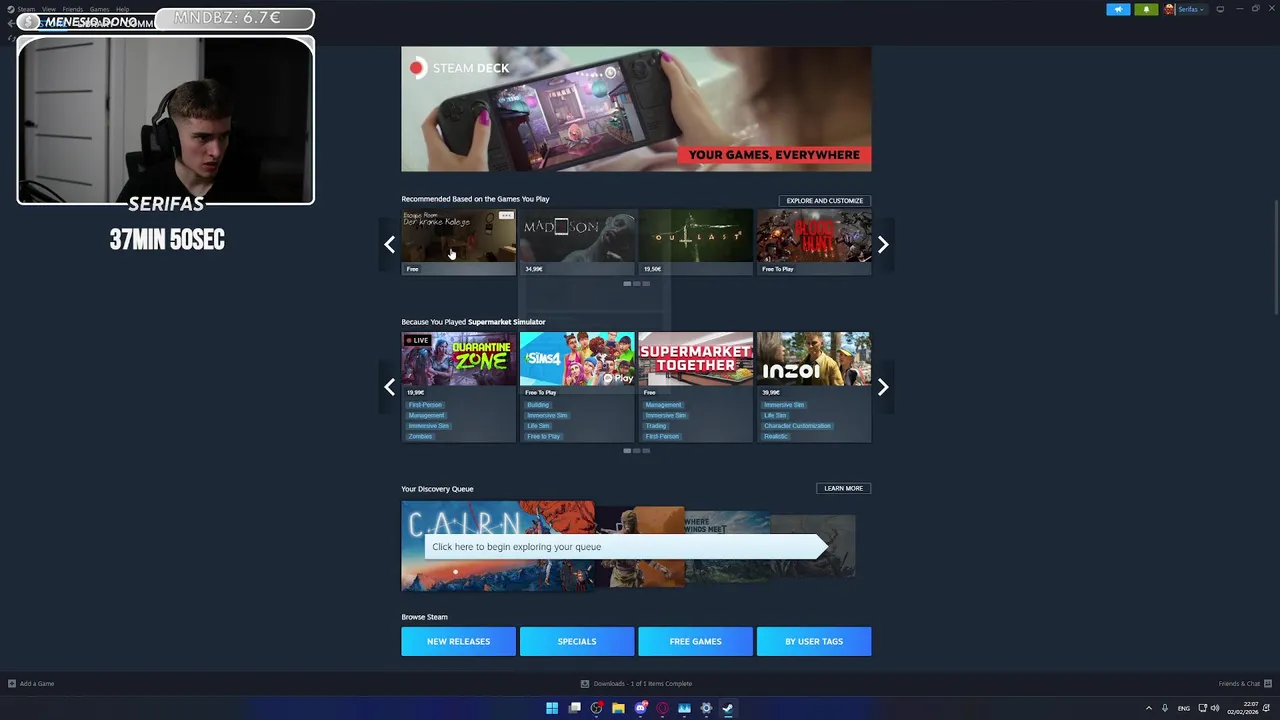1280x720 pixels.
Task: Click the Explore and Customize button
Action: (824, 200)
